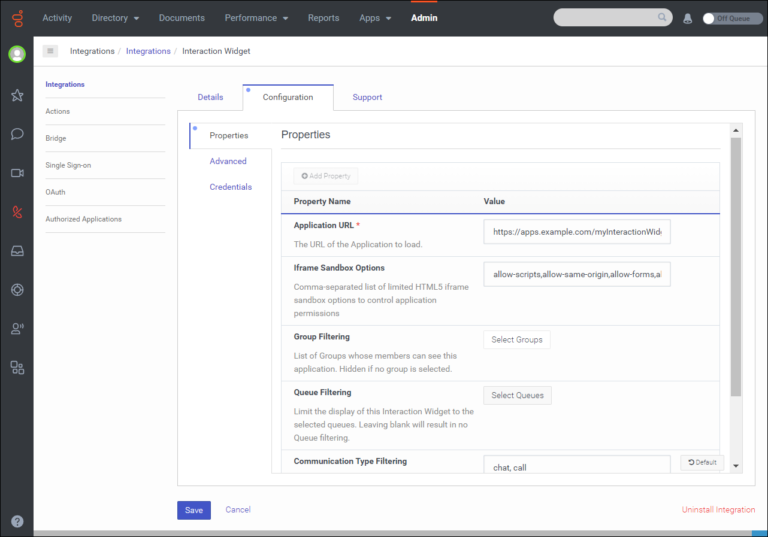768x537 pixels.
Task: Switch to the Details tab
Action: pyautogui.click(x=210, y=97)
